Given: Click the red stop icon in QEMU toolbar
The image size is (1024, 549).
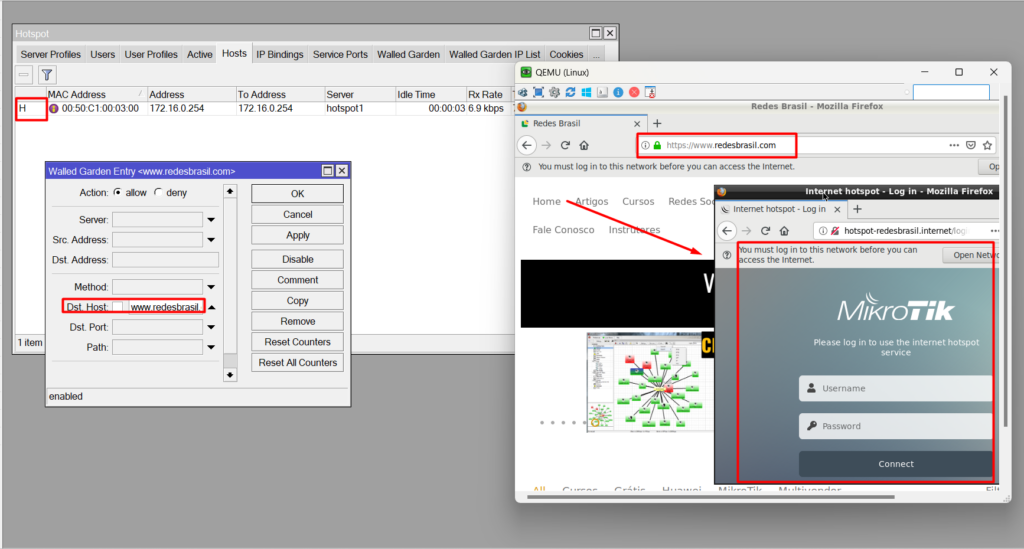Looking at the screenshot, I should tap(633, 92).
